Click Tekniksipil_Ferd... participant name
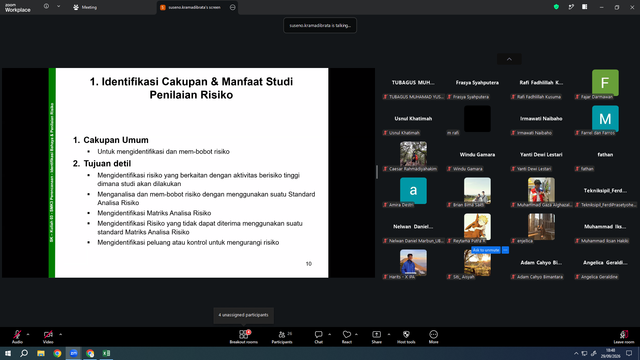This screenshot has height=360, width=640. click(605, 190)
